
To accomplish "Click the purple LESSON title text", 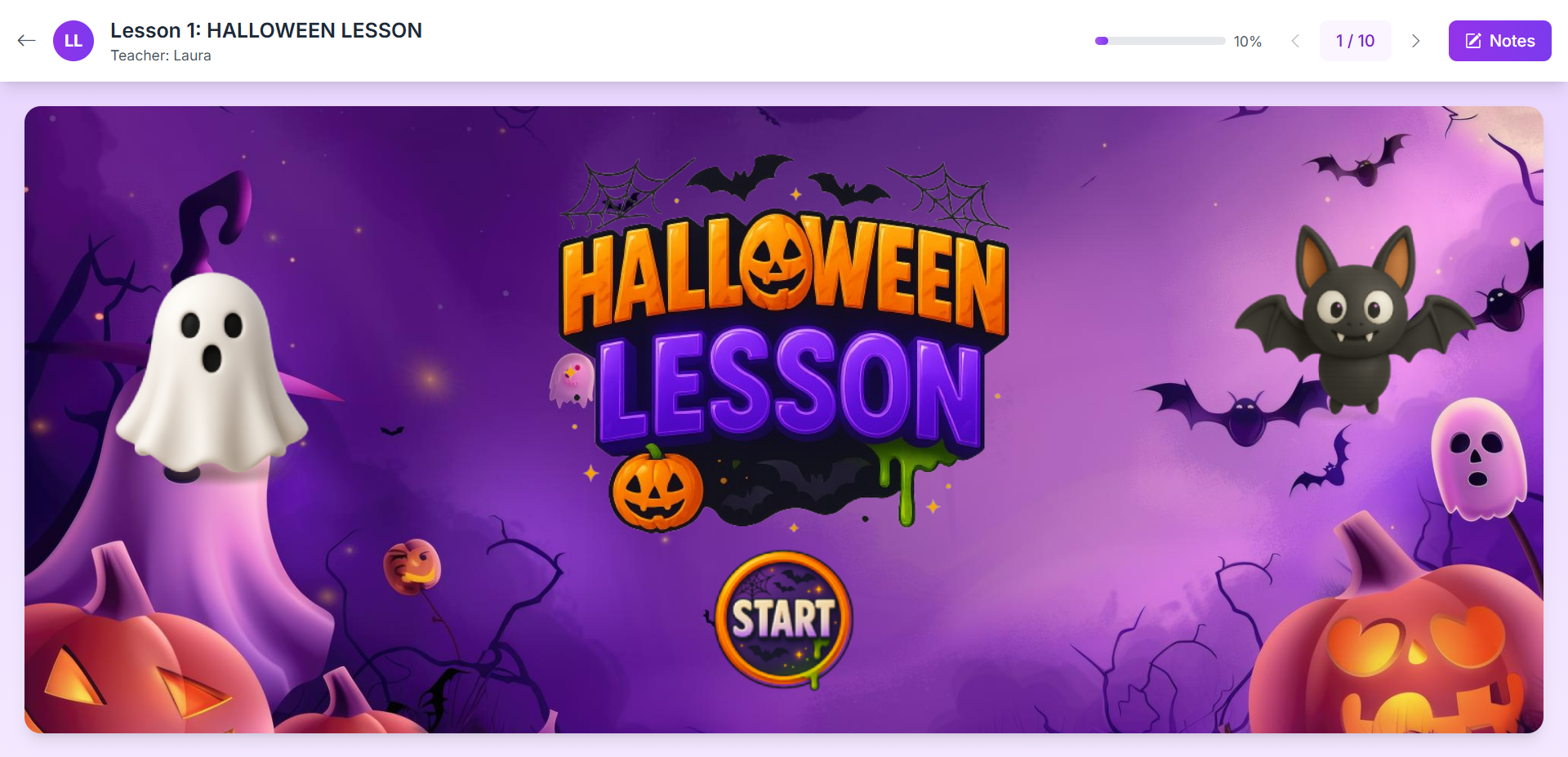I will coord(789,385).
